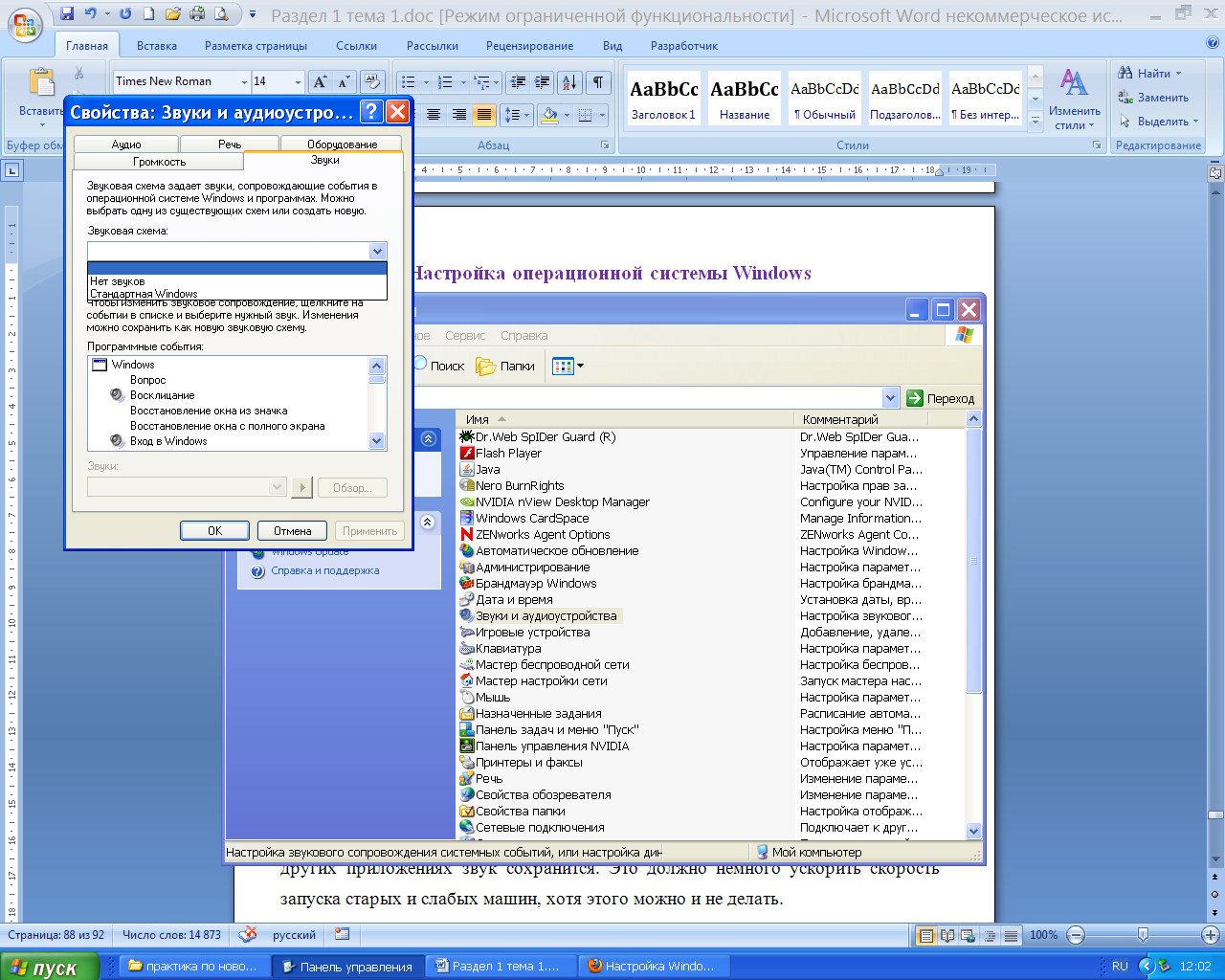Open line spacing options
The image size is (1225, 980).
pyautogui.click(x=517, y=115)
